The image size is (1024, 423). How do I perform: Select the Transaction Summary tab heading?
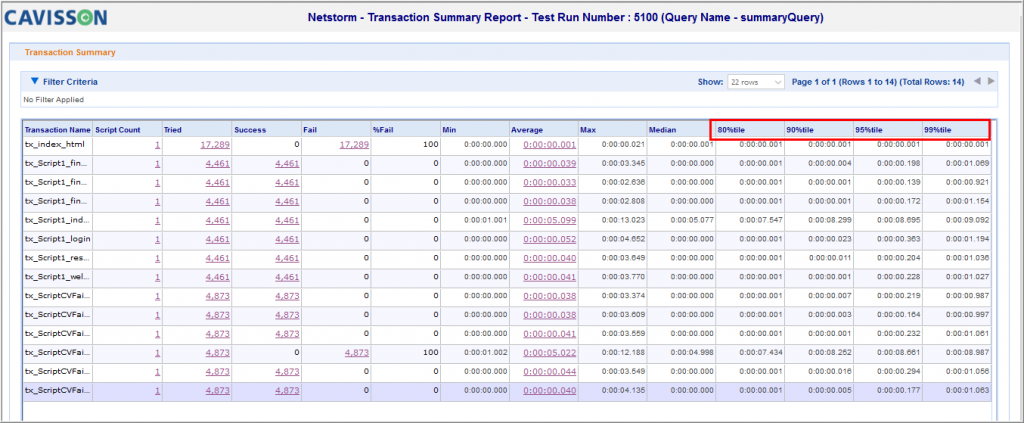click(x=70, y=52)
